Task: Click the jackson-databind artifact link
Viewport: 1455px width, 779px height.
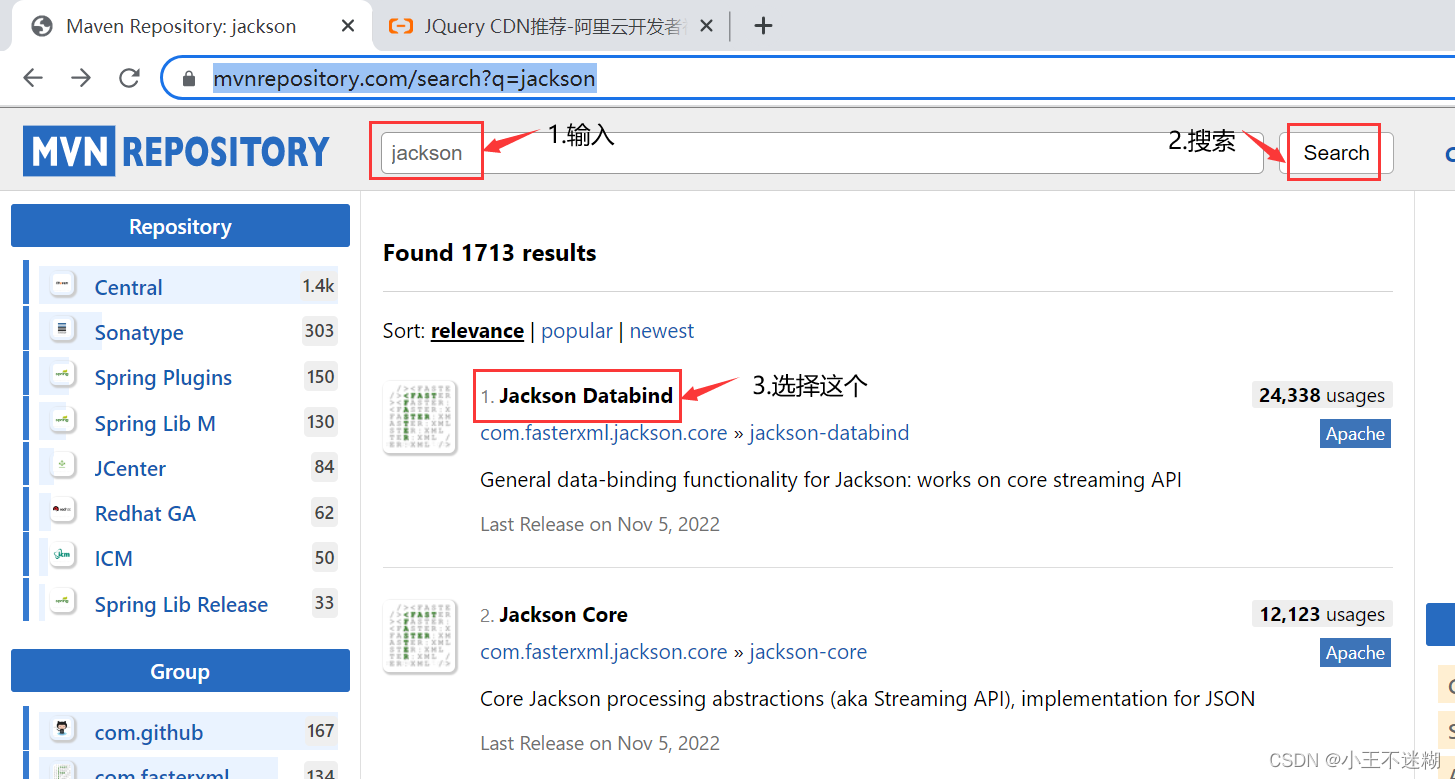Action: click(x=829, y=433)
